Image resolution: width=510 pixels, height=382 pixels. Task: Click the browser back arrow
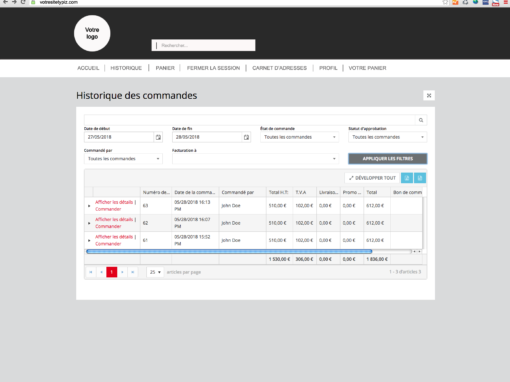5,2
